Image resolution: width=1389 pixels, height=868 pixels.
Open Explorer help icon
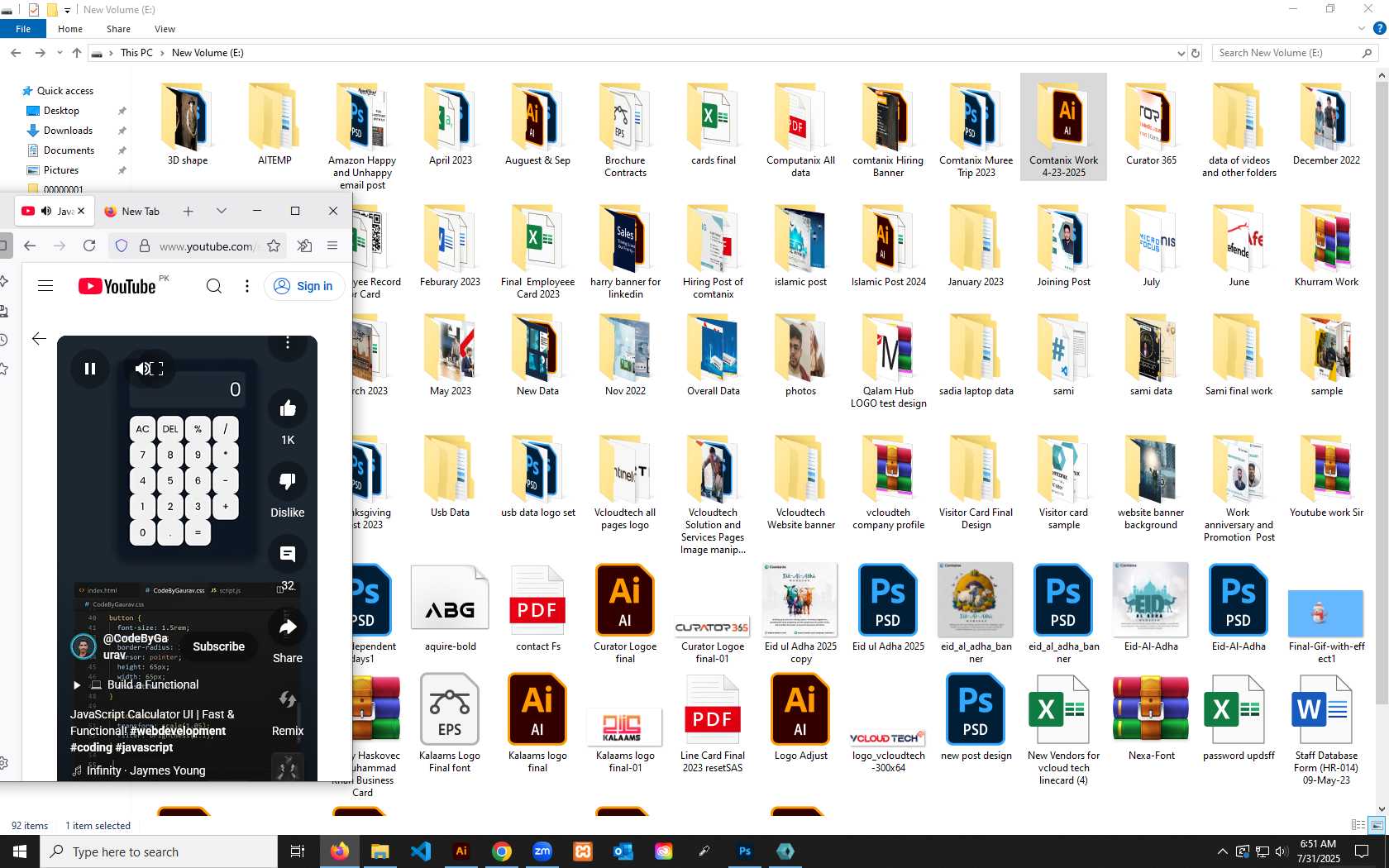pos(1379,29)
